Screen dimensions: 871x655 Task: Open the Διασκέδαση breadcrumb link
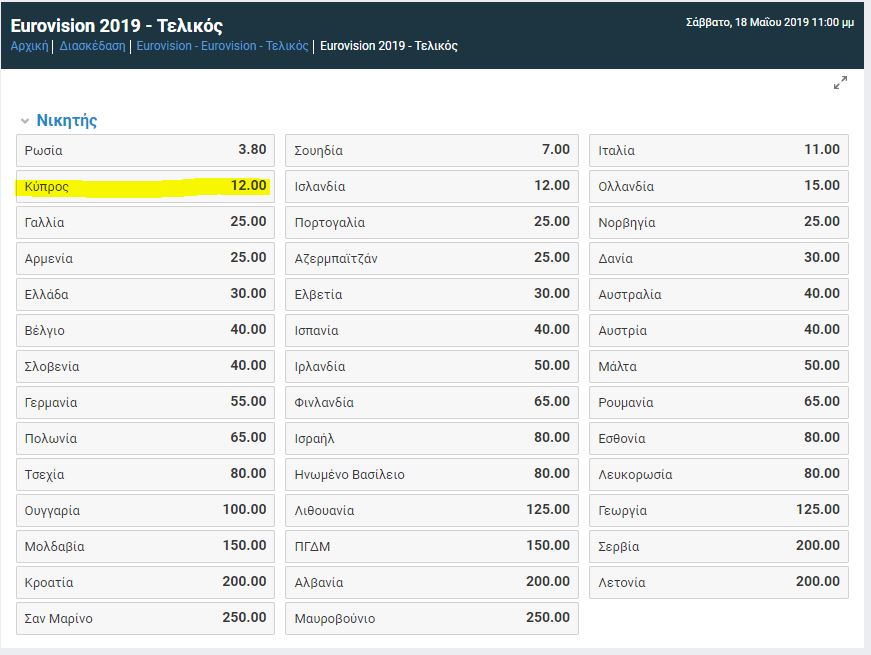tap(92, 46)
